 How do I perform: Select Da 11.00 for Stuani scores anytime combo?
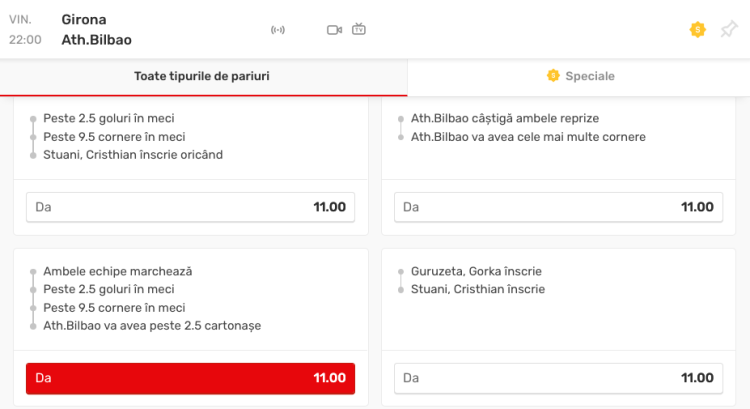[x=190, y=207]
